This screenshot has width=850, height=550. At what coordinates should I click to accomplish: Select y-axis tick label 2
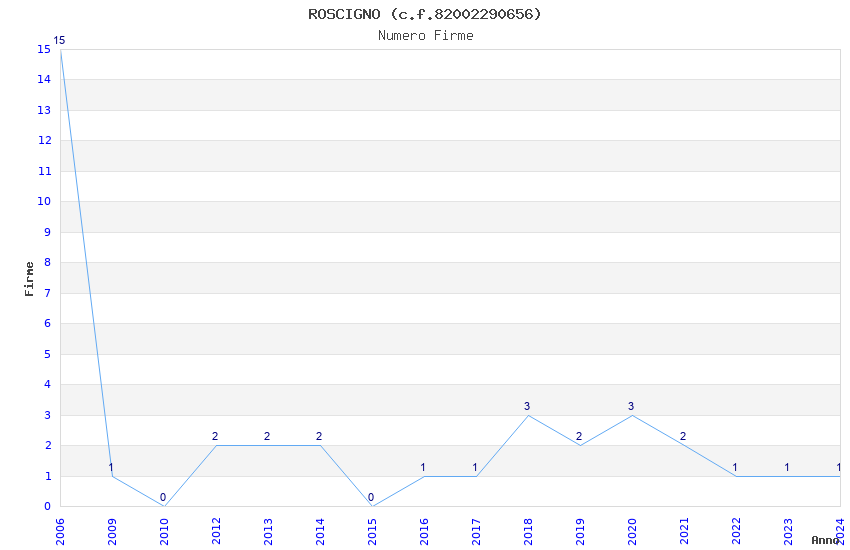tap(48, 445)
